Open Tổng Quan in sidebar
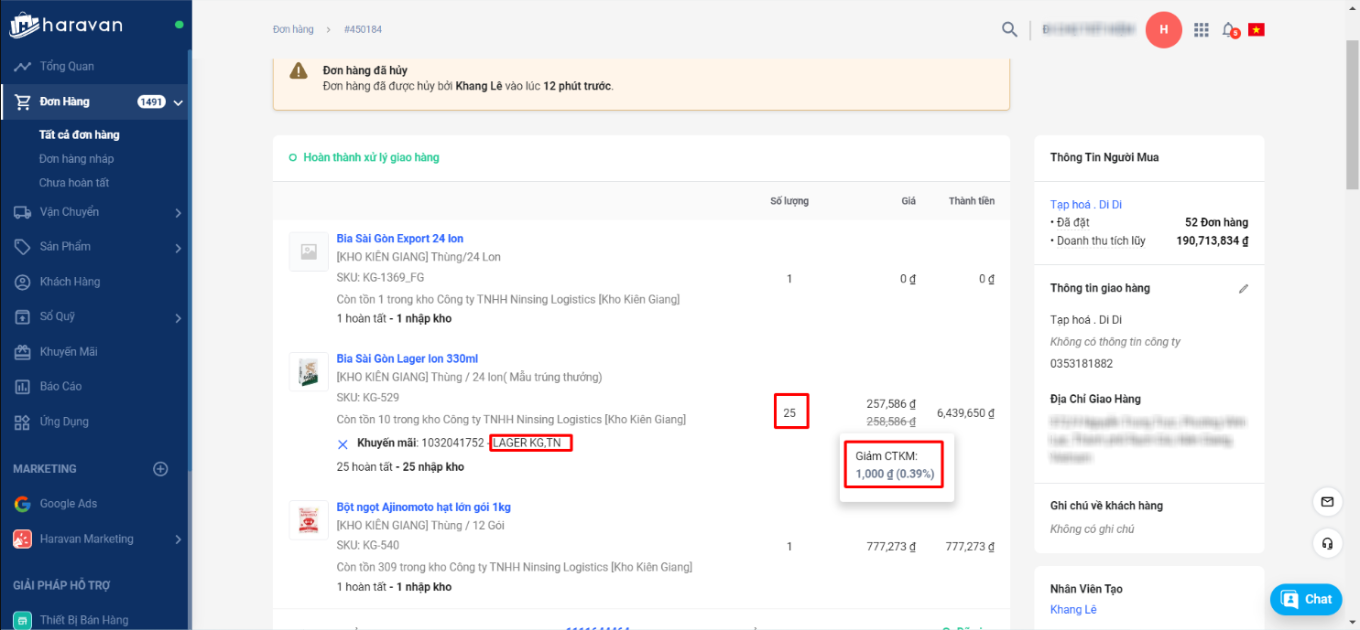Viewport: 1360px width, 630px height. pyautogui.click(x=67, y=67)
